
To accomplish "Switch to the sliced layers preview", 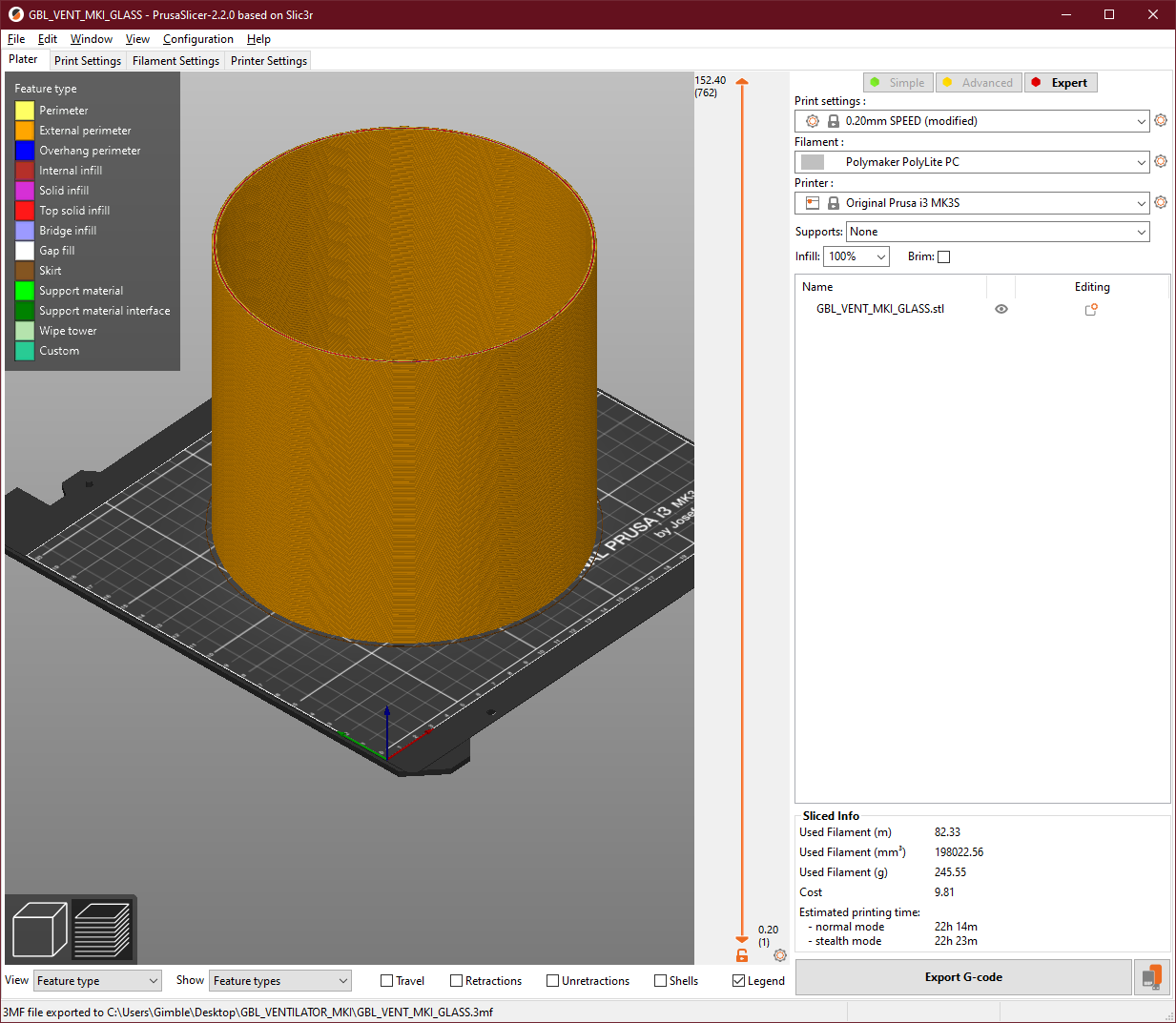I will (x=102, y=930).
